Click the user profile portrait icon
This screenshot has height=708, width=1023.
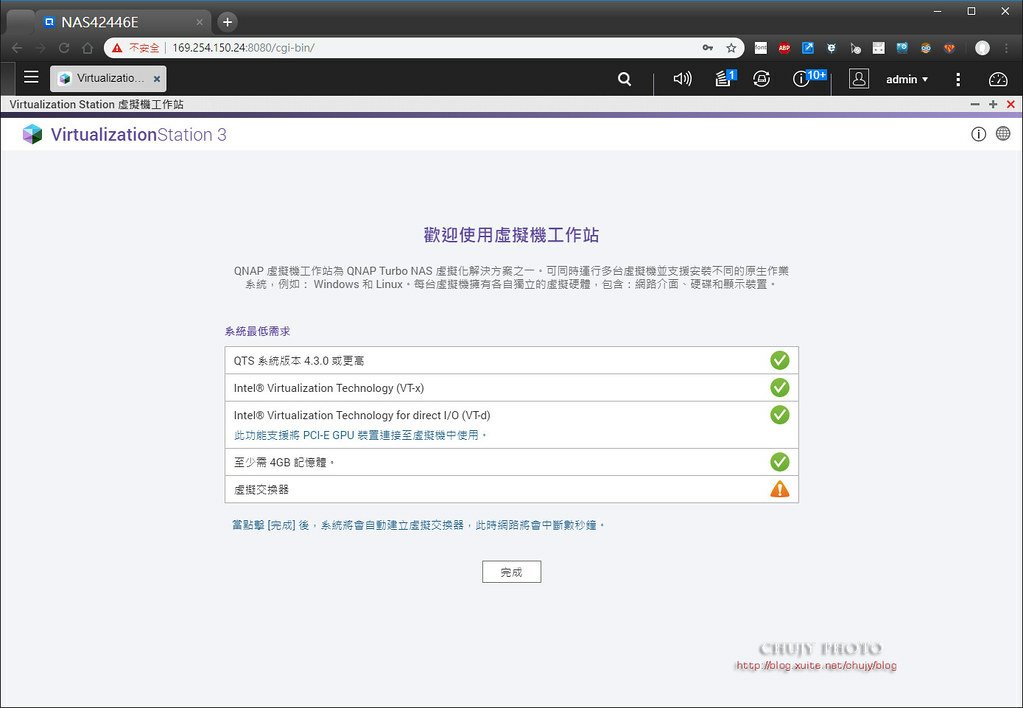[x=859, y=79]
